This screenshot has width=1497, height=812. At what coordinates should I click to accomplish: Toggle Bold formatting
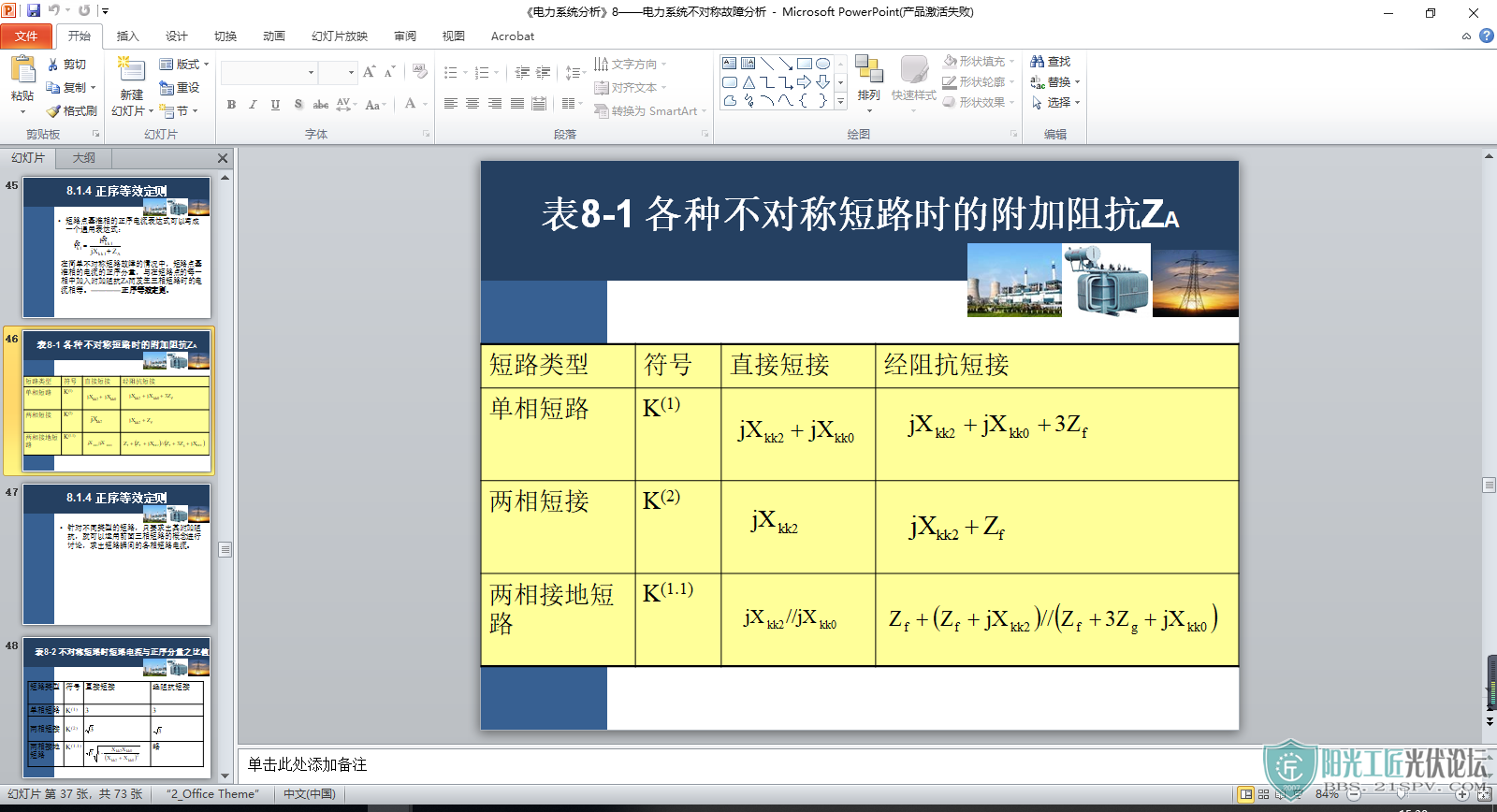point(231,105)
